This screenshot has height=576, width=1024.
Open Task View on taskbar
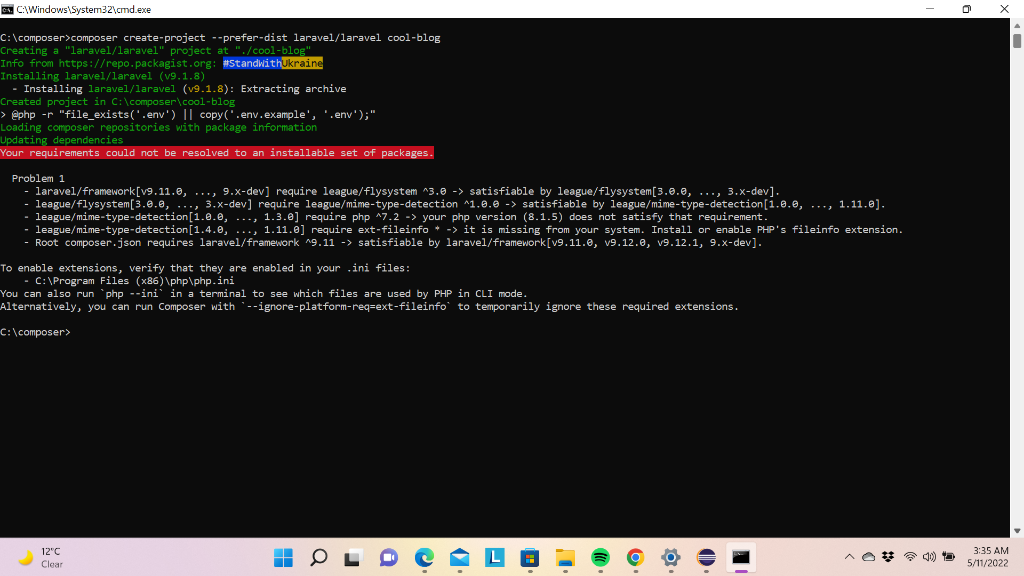click(x=353, y=558)
